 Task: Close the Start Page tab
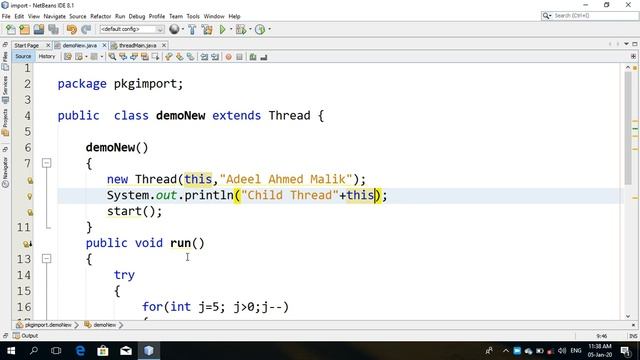[48, 45]
